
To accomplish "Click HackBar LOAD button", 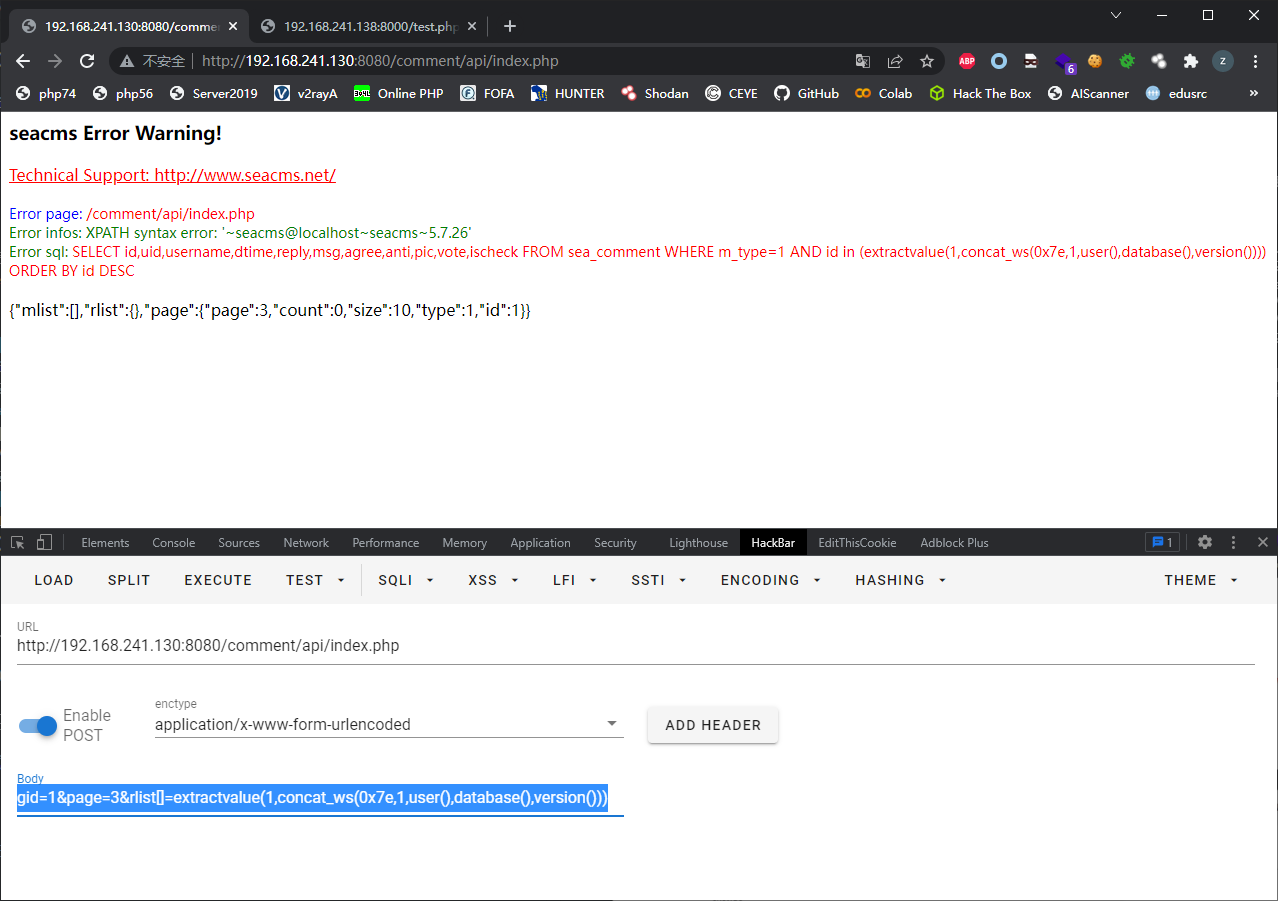I will [54, 580].
